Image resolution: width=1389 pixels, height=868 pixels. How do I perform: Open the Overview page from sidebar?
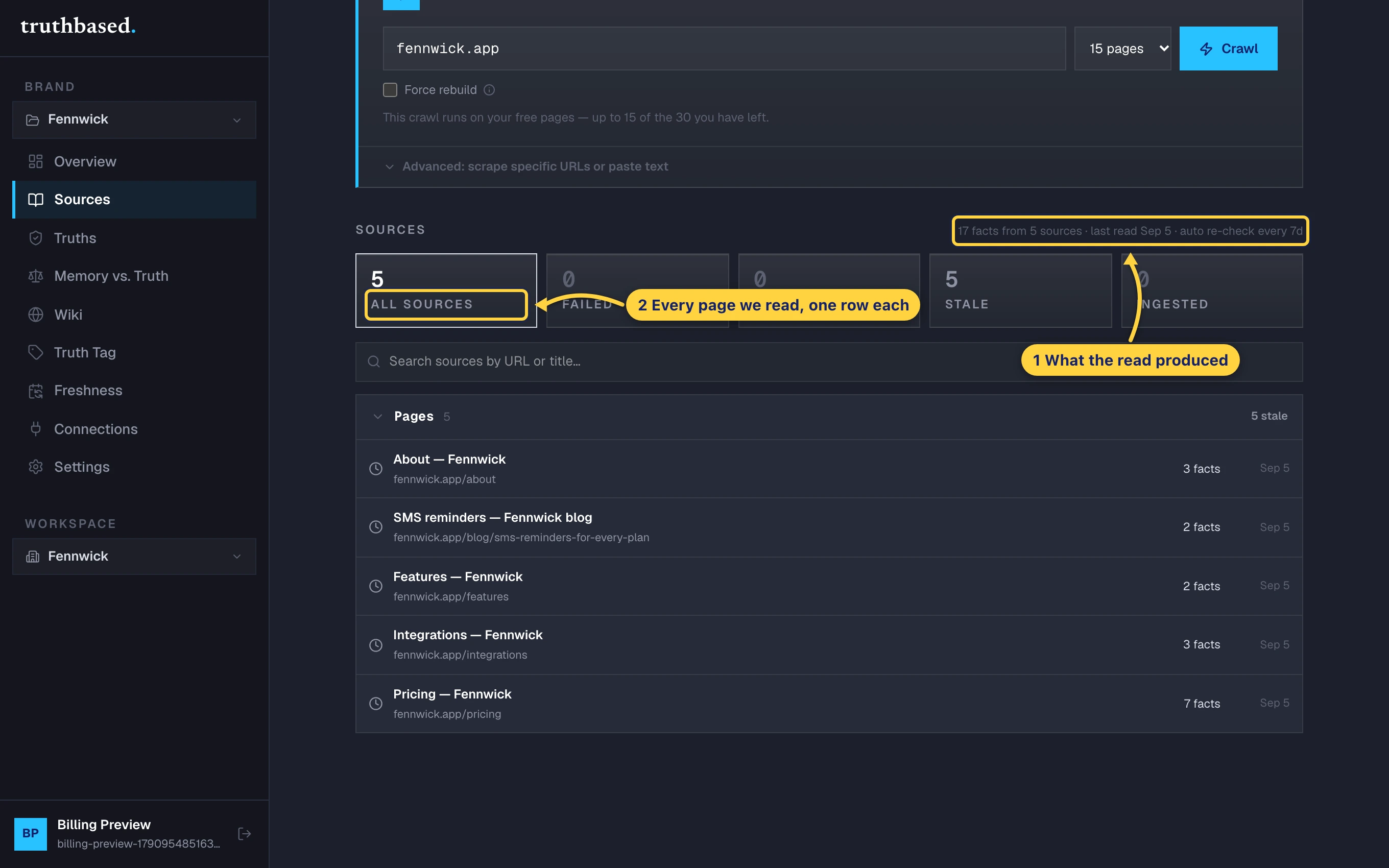click(x=134, y=161)
